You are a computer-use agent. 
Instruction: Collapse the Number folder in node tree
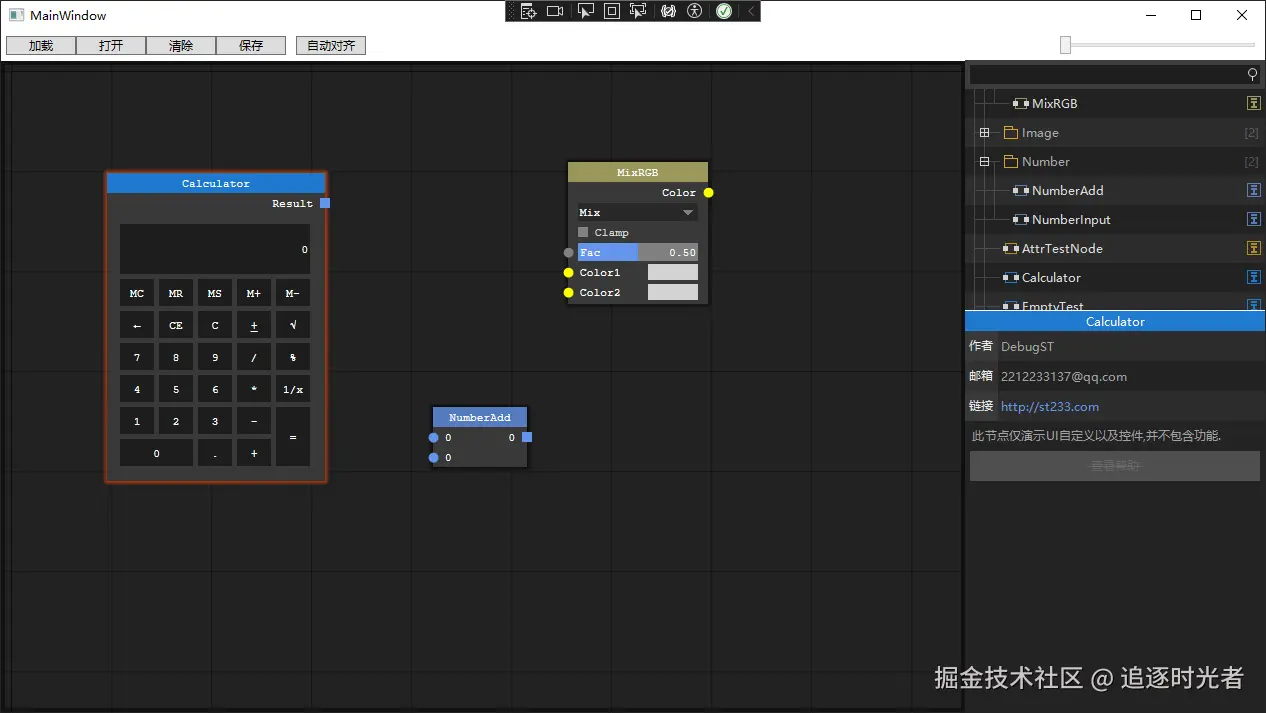coord(984,162)
